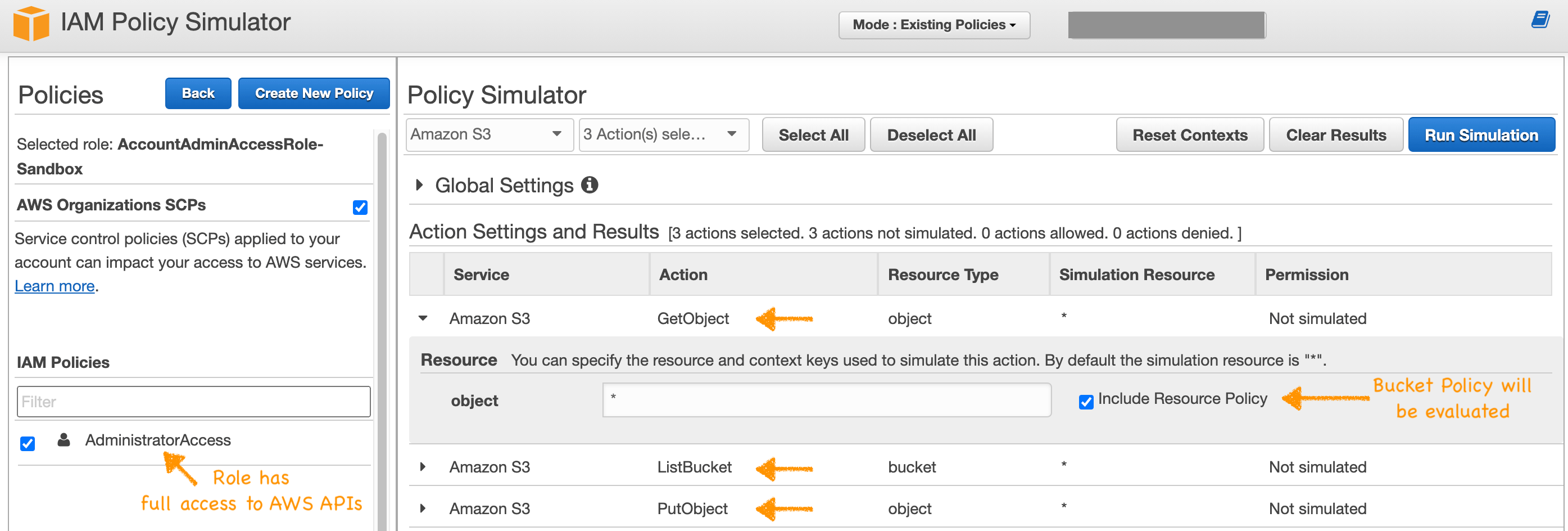
Task: Uncheck the AdministratorAccess policy
Action: pyautogui.click(x=28, y=444)
